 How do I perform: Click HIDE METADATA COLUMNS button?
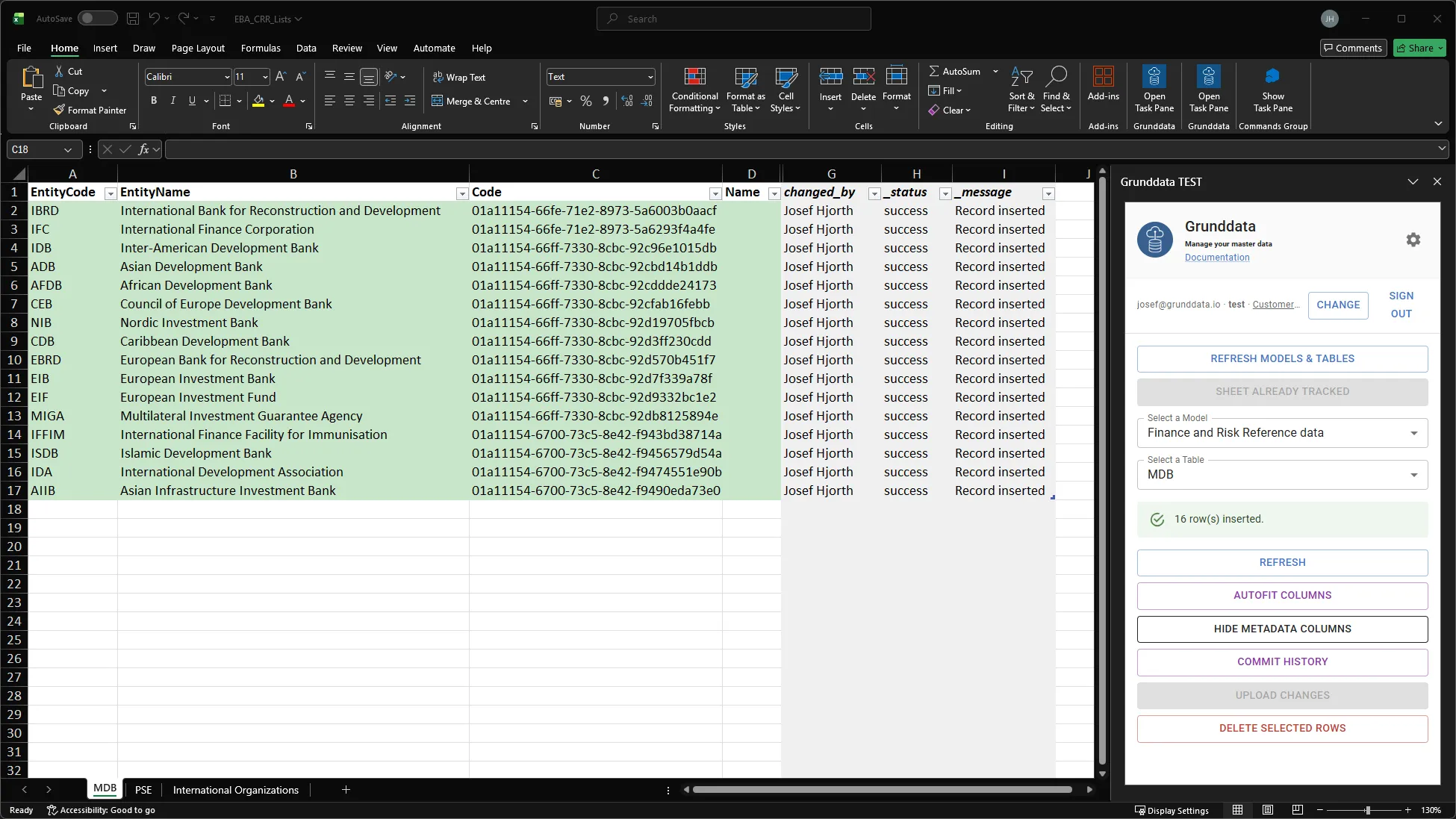click(1282, 629)
